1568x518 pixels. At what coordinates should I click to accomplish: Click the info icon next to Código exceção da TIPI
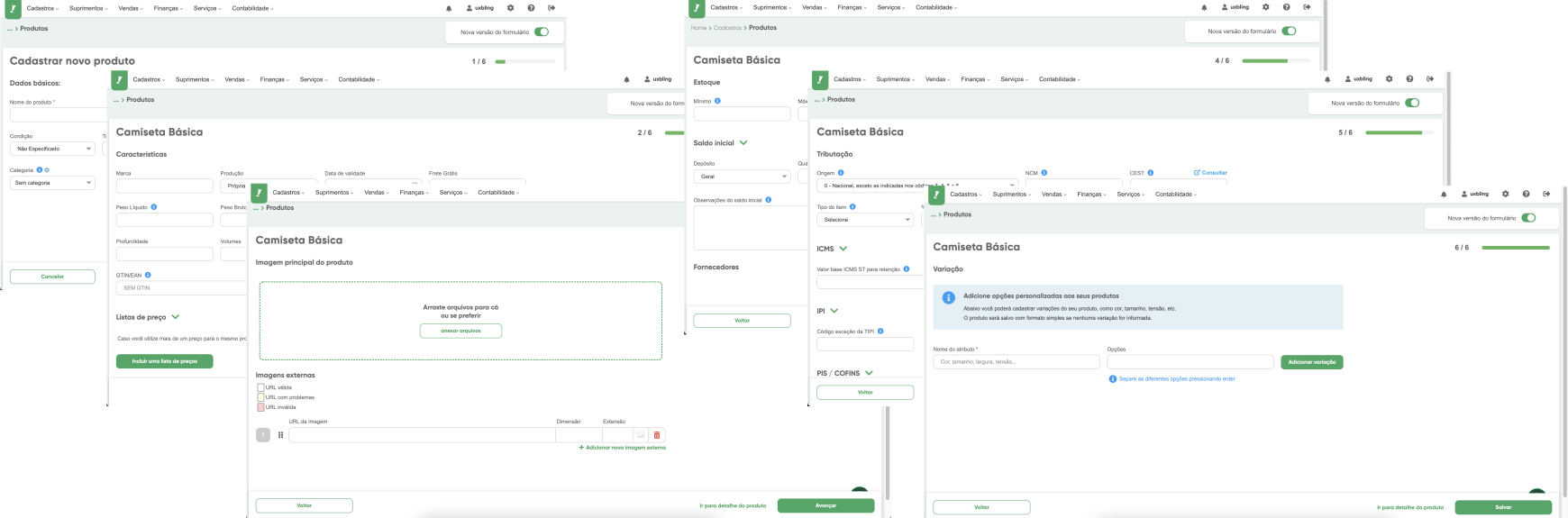pyautogui.click(x=880, y=331)
